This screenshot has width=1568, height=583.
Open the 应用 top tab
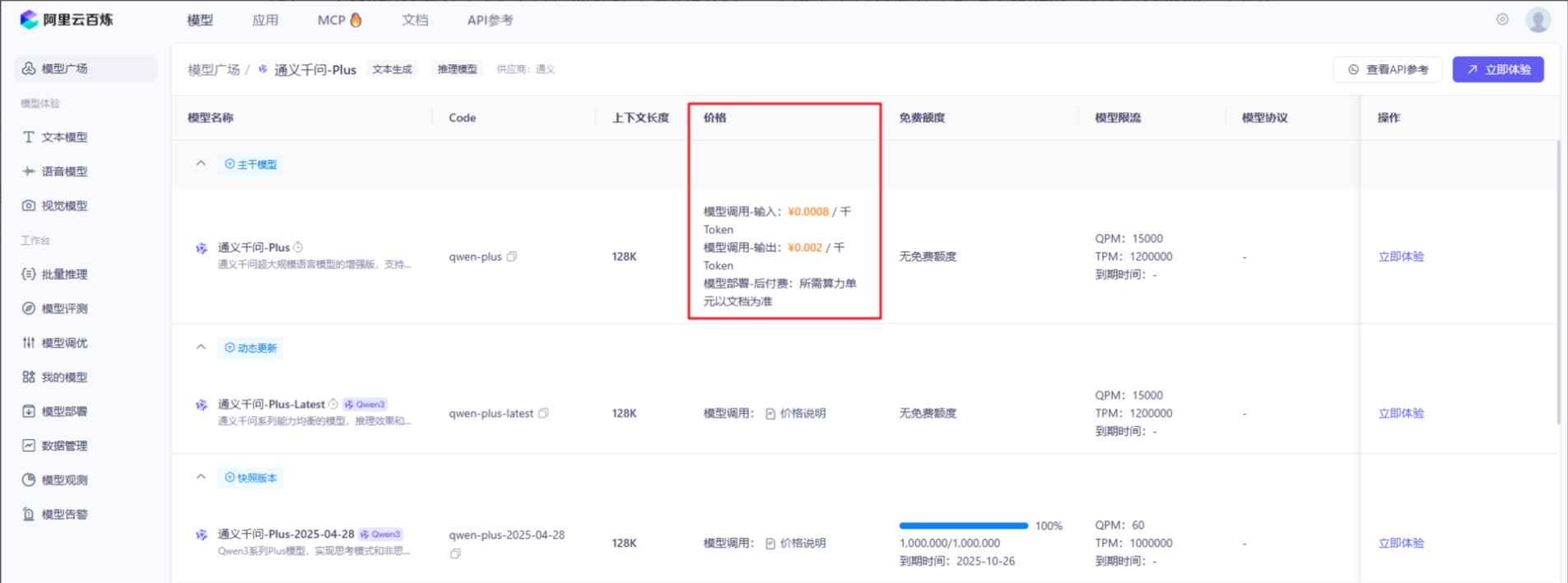(x=265, y=20)
